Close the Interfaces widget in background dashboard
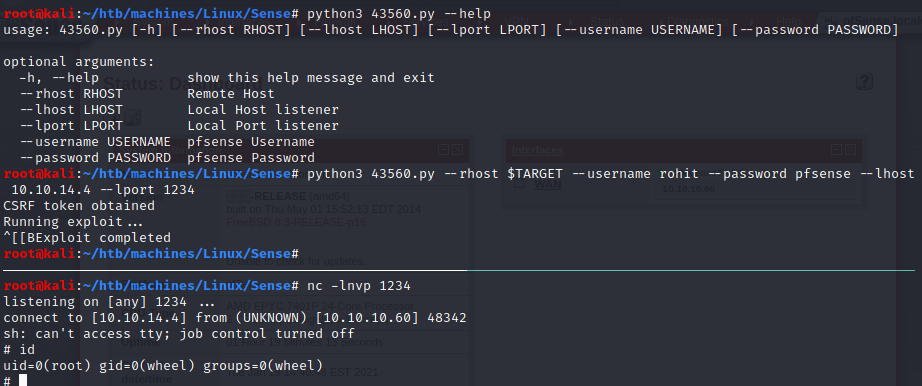This screenshot has width=922, height=386. point(850,150)
